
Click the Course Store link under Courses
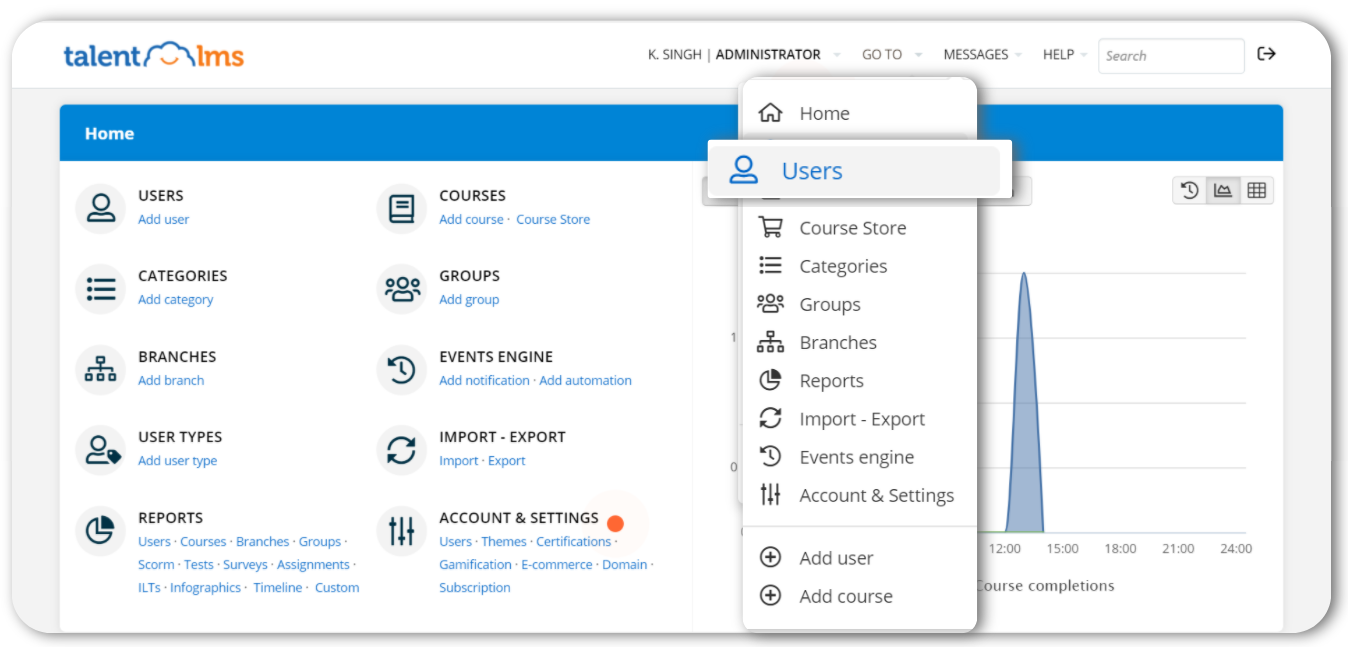pos(553,219)
